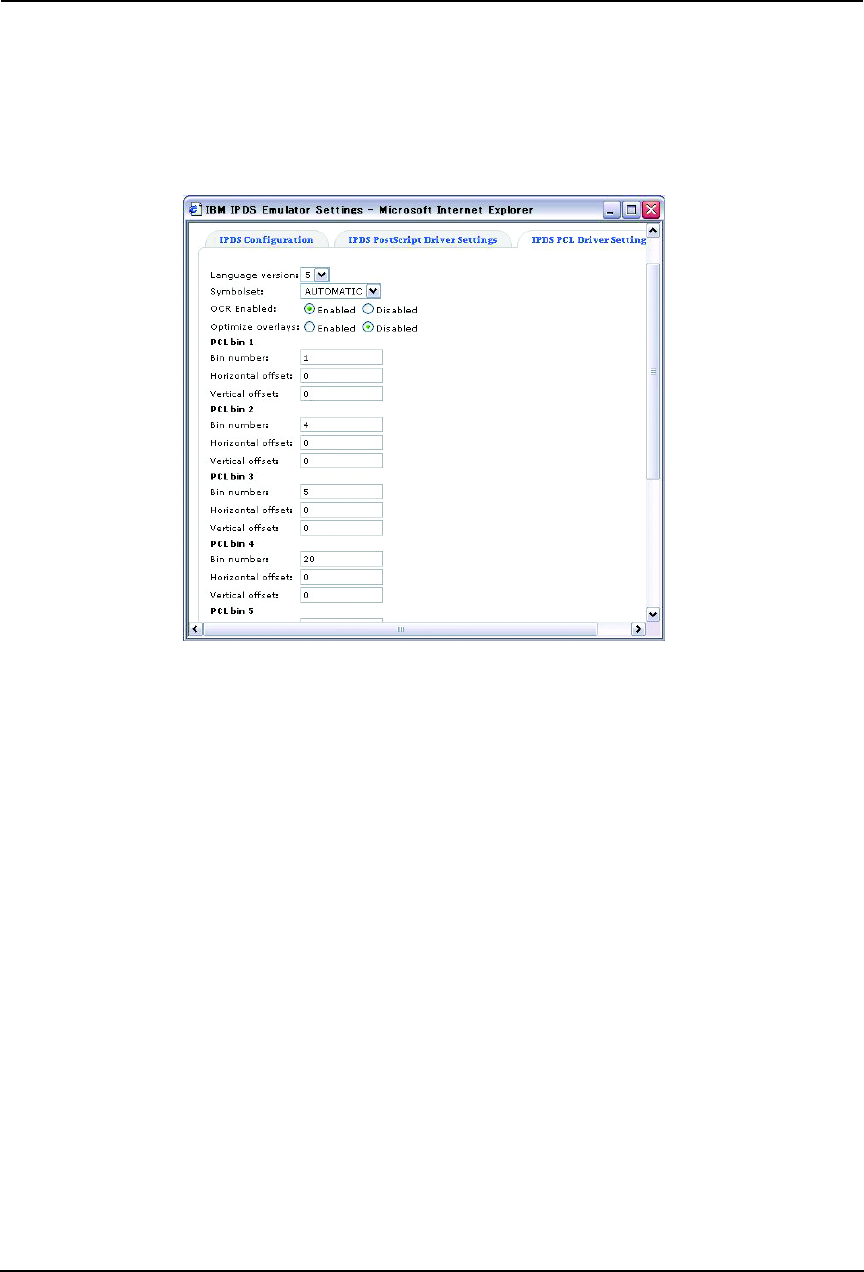The height and width of the screenshot is (1272, 864).
Task: Click the horizontal scrollbar left arrow
Action: pos(195,629)
